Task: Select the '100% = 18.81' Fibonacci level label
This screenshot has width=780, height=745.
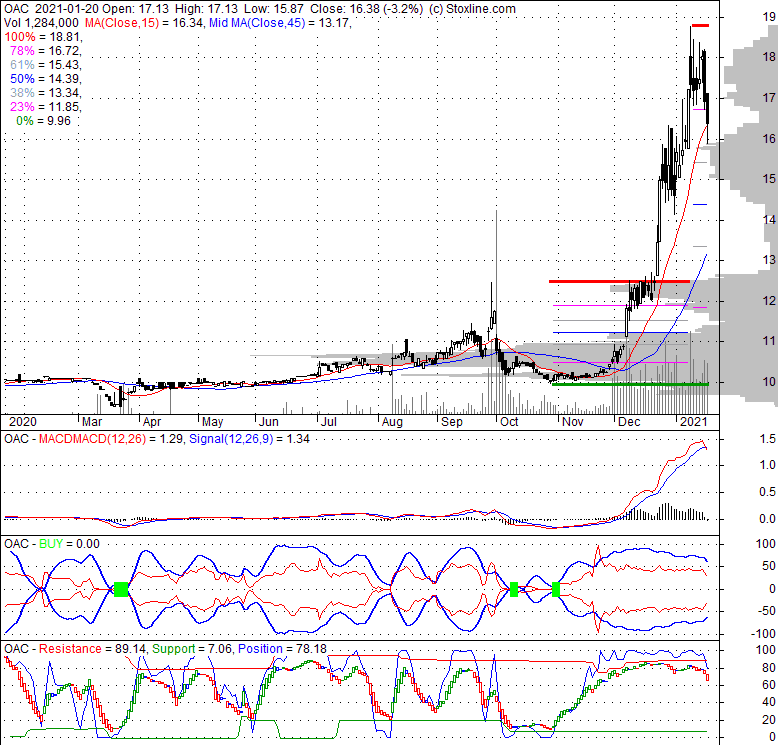Action: pos(43,37)
